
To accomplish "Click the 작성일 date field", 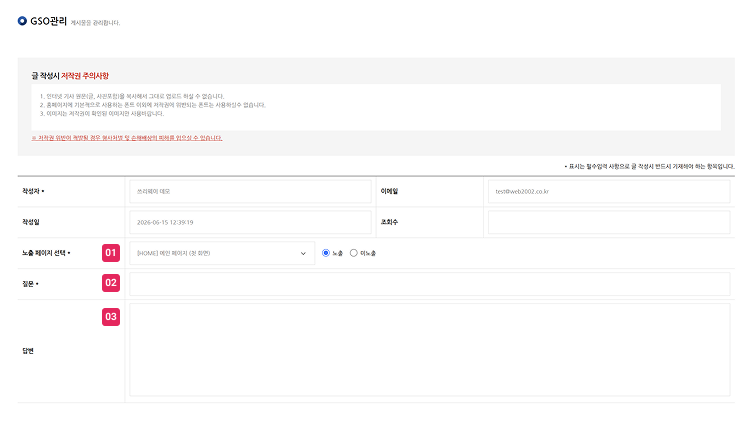I will pyautogui.click(x=250, y=222).
